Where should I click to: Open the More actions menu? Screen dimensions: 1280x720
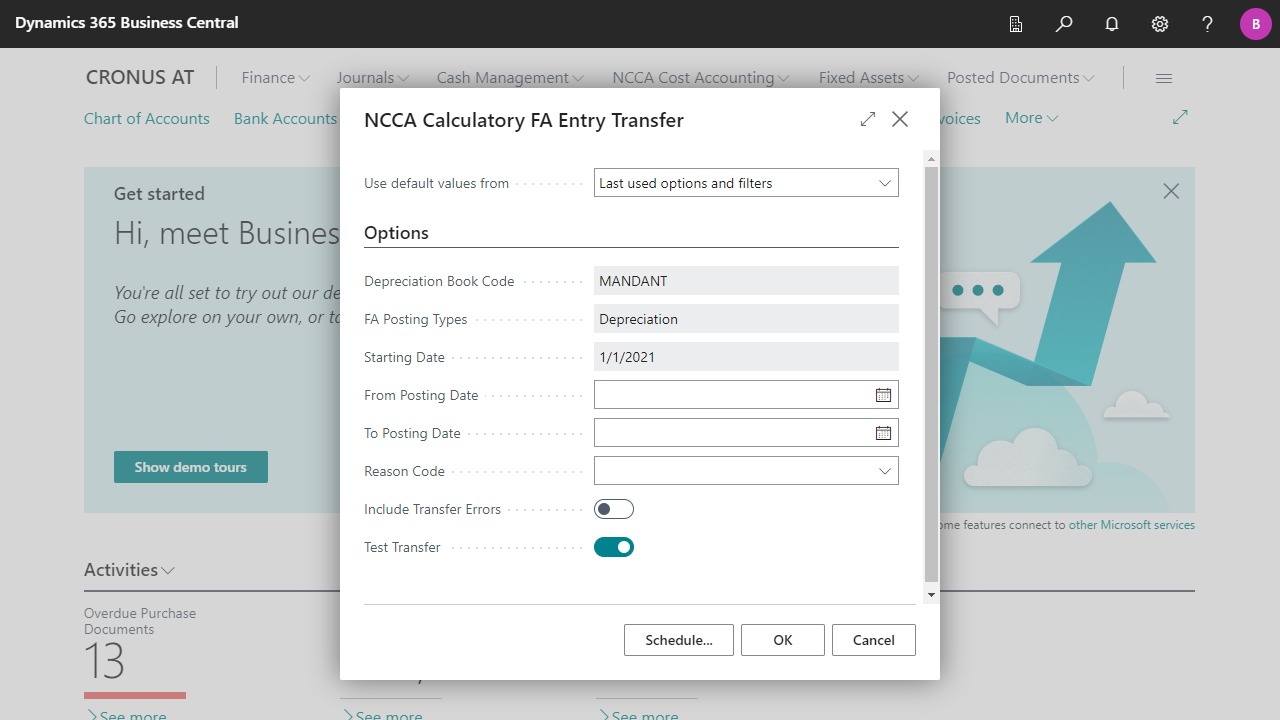click(1031, 118)
